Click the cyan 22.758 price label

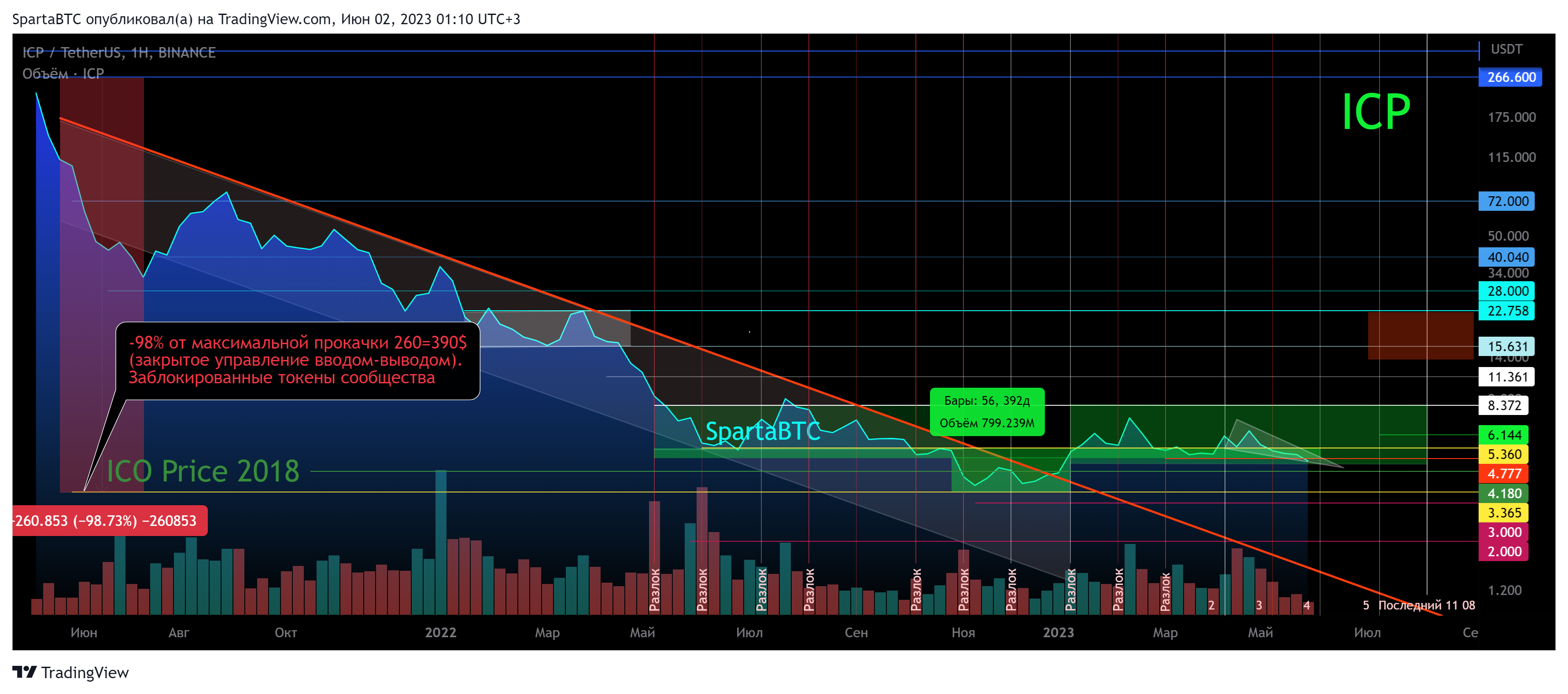tap(1506, 311)
